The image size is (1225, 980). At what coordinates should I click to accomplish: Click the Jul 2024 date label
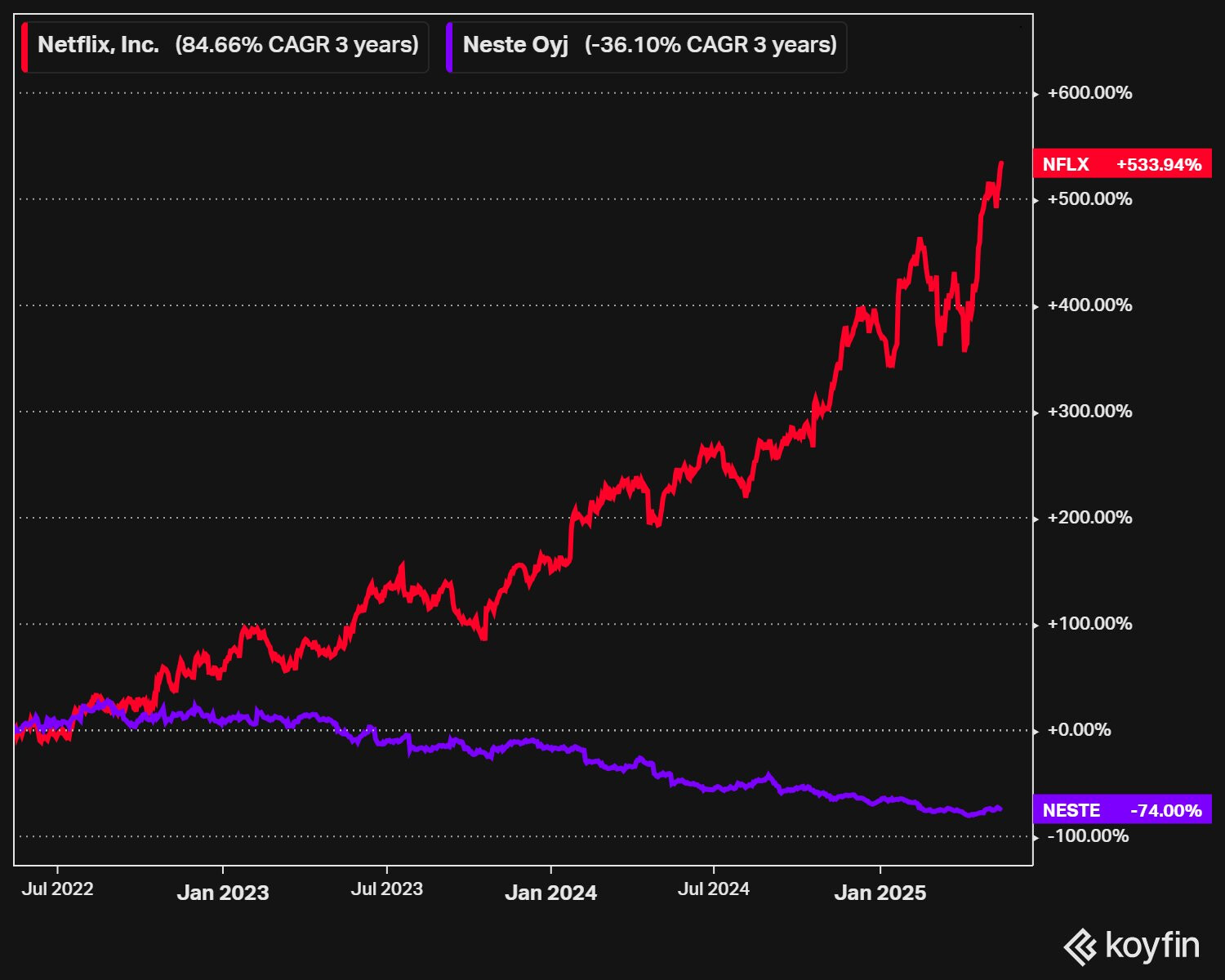pos(714,889)
